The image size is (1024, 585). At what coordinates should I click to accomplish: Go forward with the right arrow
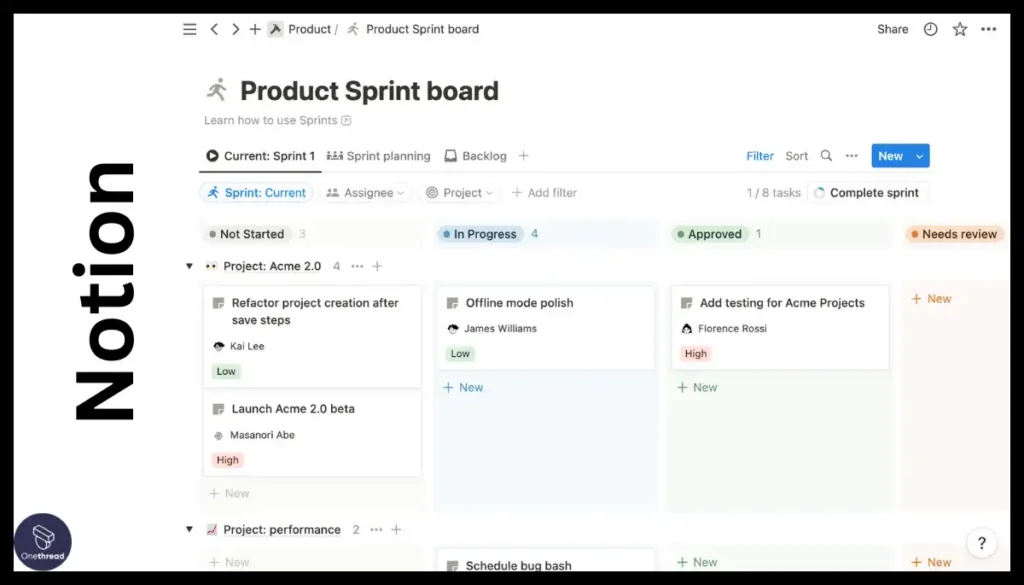pos(235,29)
